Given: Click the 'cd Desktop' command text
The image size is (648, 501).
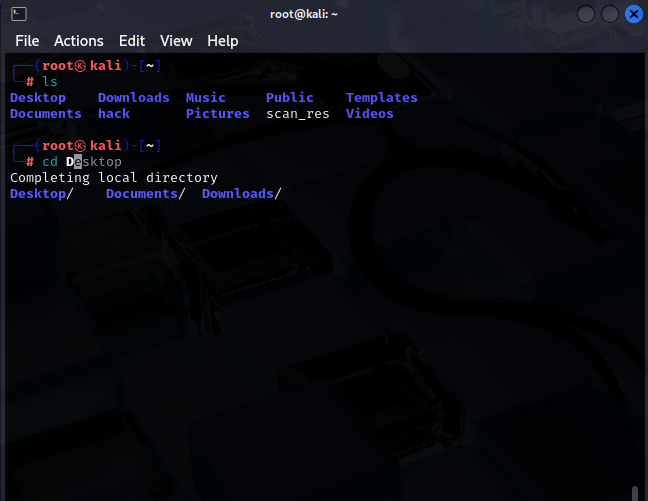Looking at the screenshot, I should tap(82, 162).
